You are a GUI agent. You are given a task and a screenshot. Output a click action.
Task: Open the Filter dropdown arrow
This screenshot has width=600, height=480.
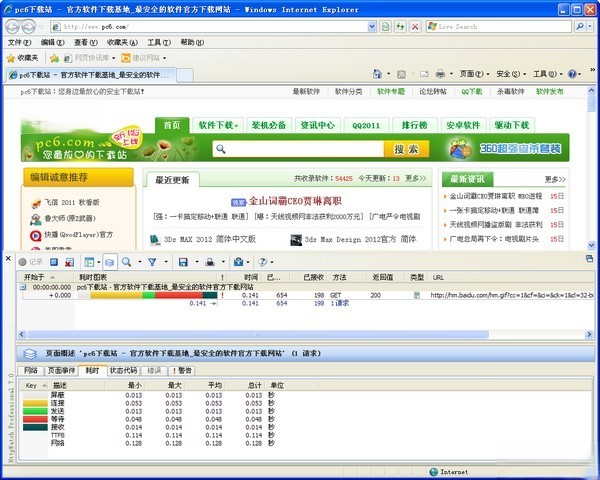166,262
